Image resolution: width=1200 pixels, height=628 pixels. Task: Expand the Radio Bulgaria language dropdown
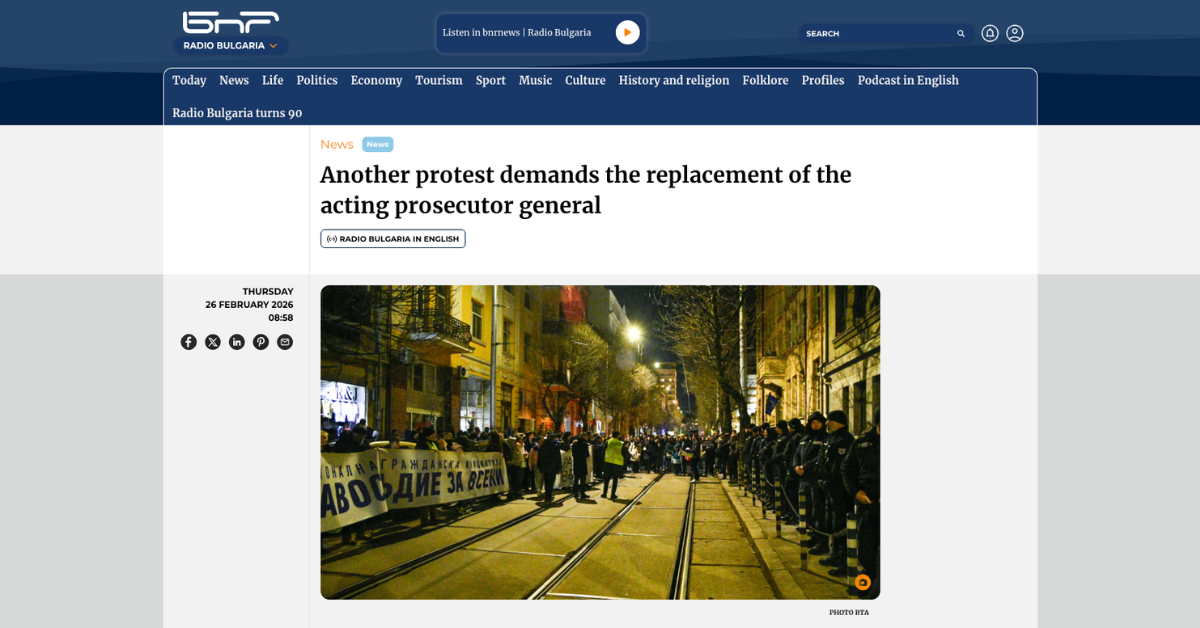231,45
